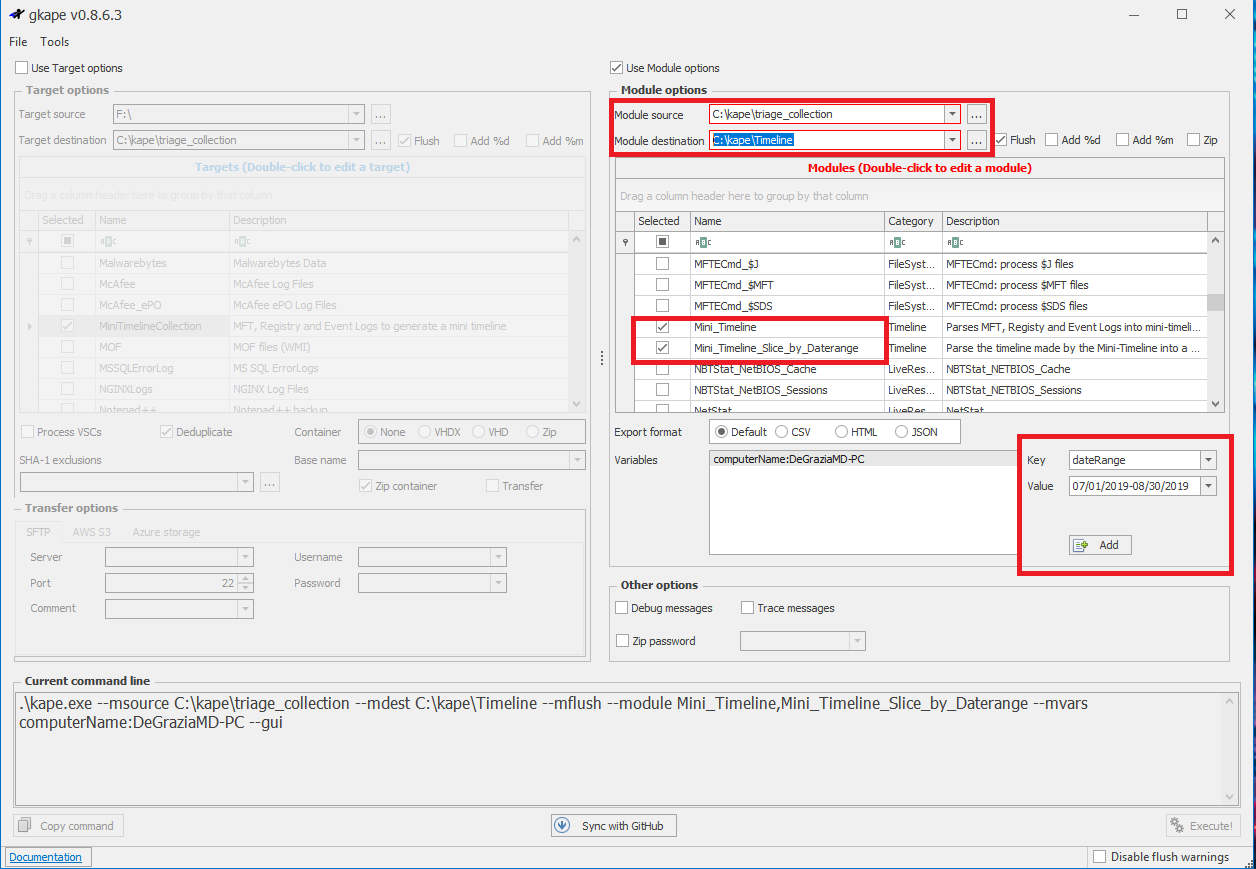Viewport: 1256px width, 869px height.
Task: Open the Tools menu
Action: pos(54,41)
